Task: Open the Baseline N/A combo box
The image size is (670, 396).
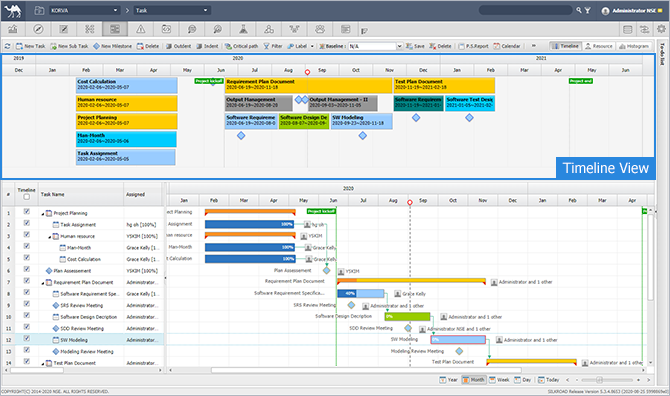Action: tap(376, 46)
